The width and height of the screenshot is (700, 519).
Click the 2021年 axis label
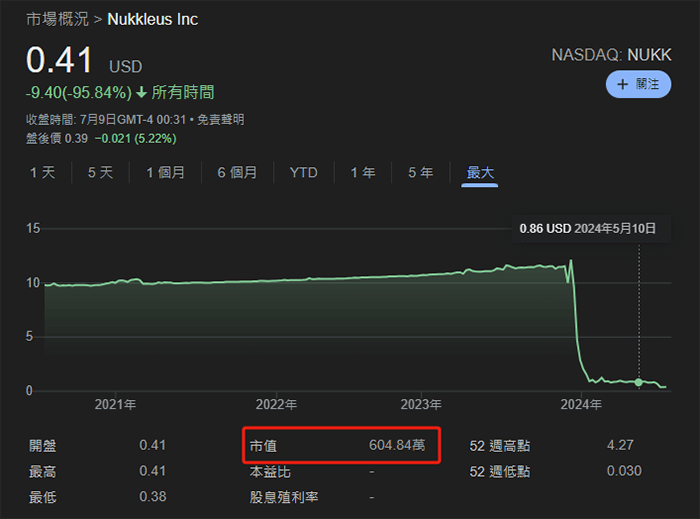[115, 404]
